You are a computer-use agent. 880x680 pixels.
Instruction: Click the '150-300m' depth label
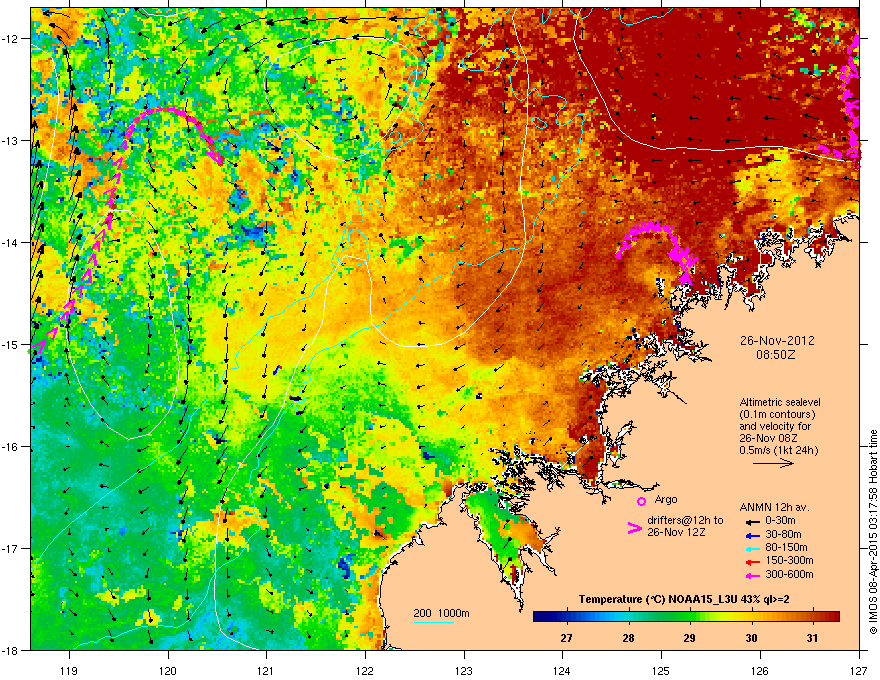tap(789, 560)
